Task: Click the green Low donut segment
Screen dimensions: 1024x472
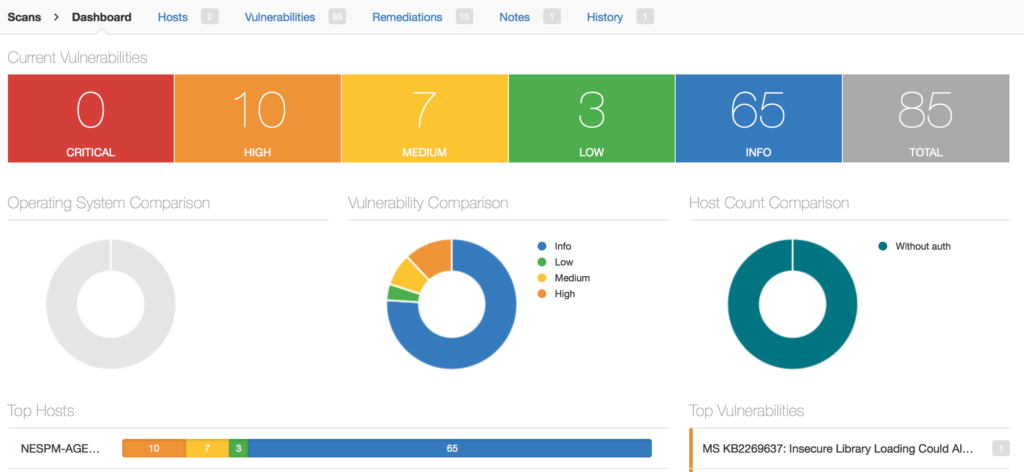Action: coord(402,294)
